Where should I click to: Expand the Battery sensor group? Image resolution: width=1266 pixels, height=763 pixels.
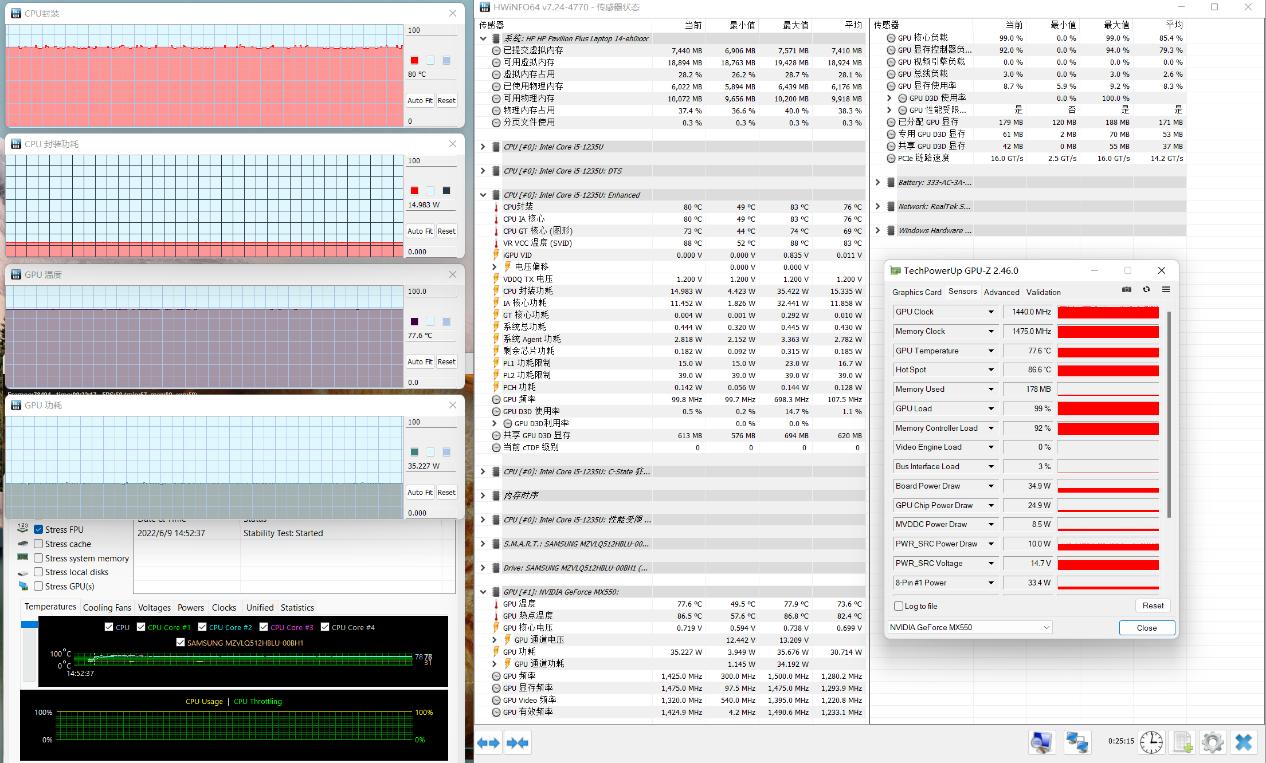click(x=878, y=182)
